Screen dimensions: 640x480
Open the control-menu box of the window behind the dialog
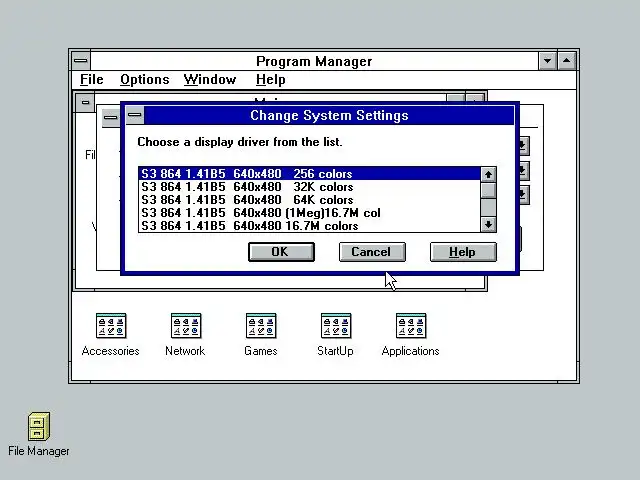pos(110,118)
